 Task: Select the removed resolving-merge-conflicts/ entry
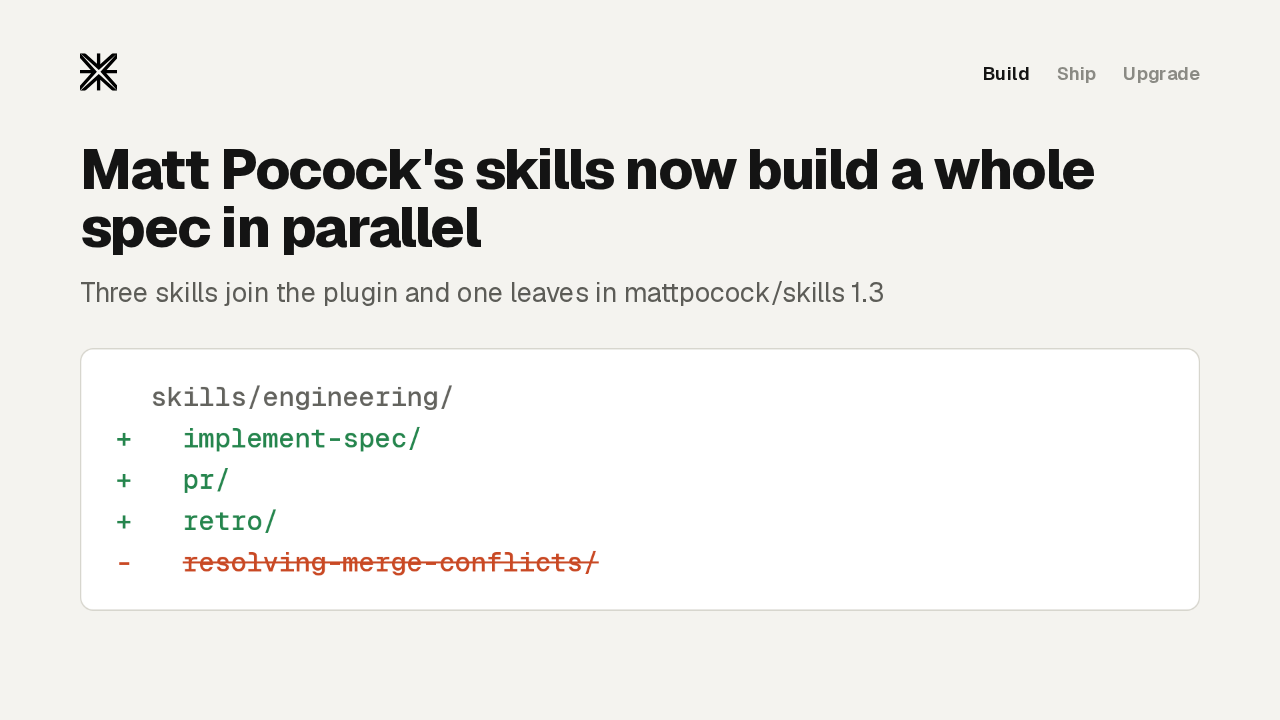tap(391, 563)
